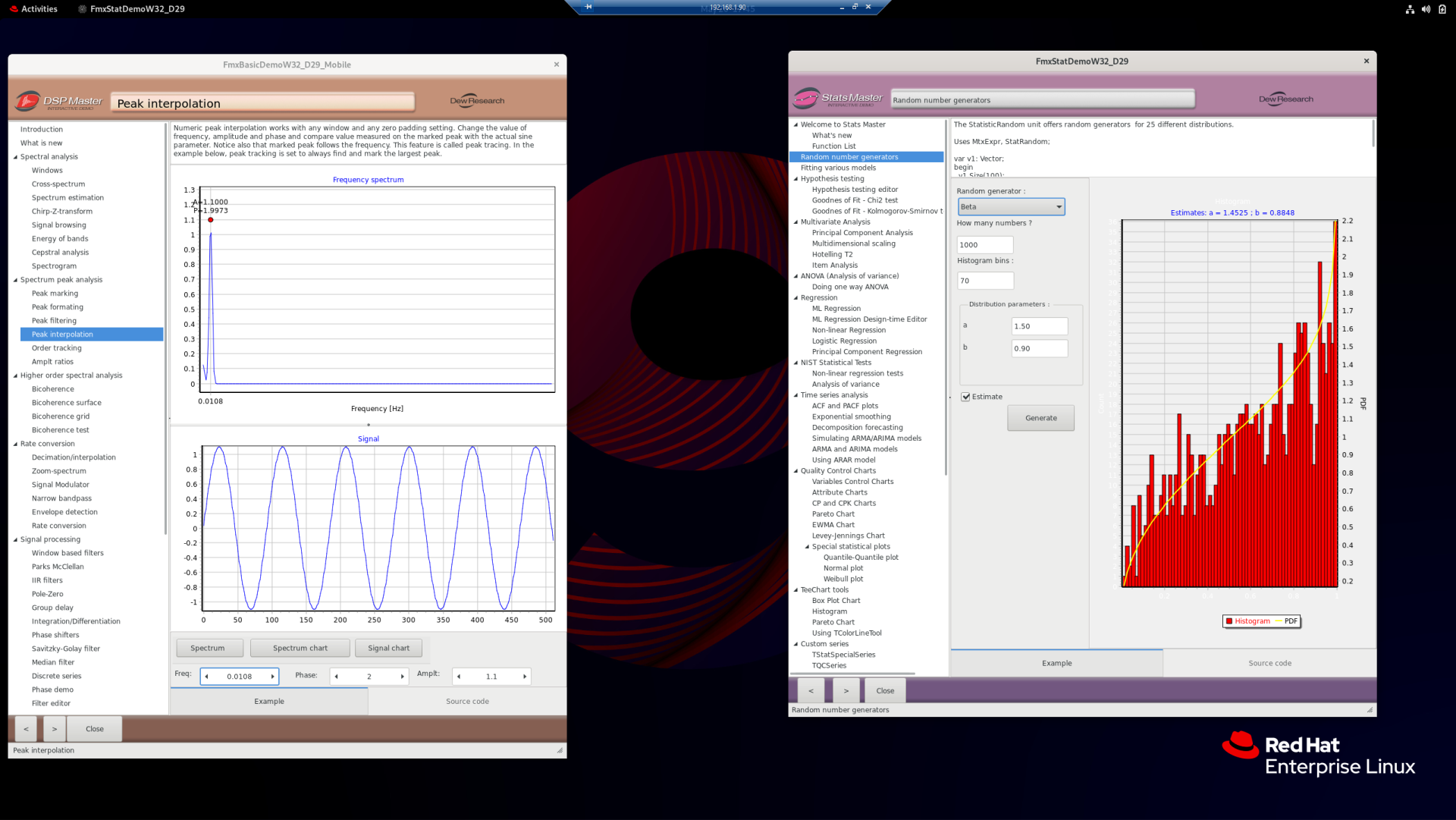
Task: Click the How many numbers field
Action: click(x=985, y=245)
